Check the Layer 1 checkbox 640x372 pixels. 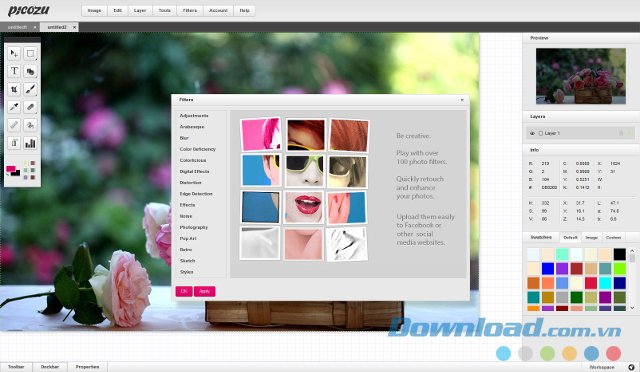pos(541,134)
